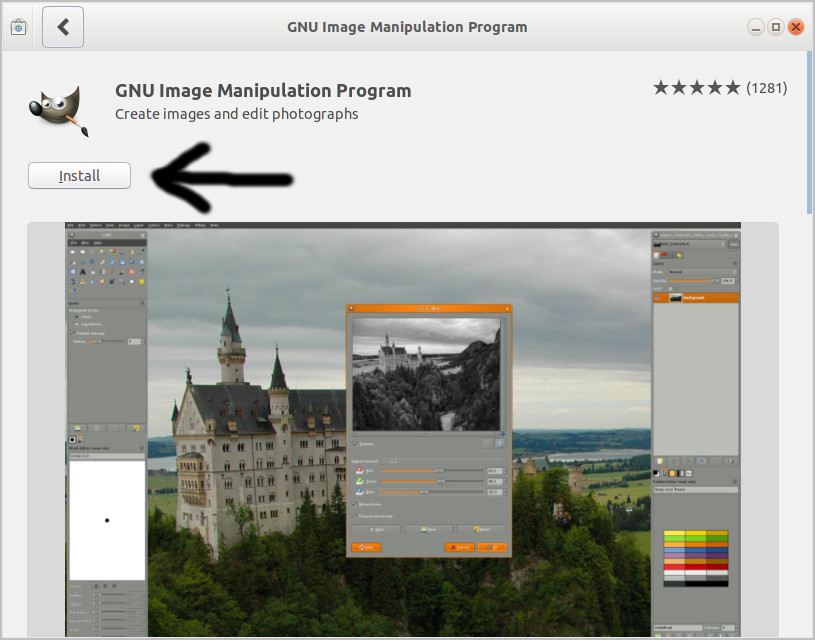Click the window title bar text
Image resolution: width=815 pixels, height=640 pixels.
(407, 27)
